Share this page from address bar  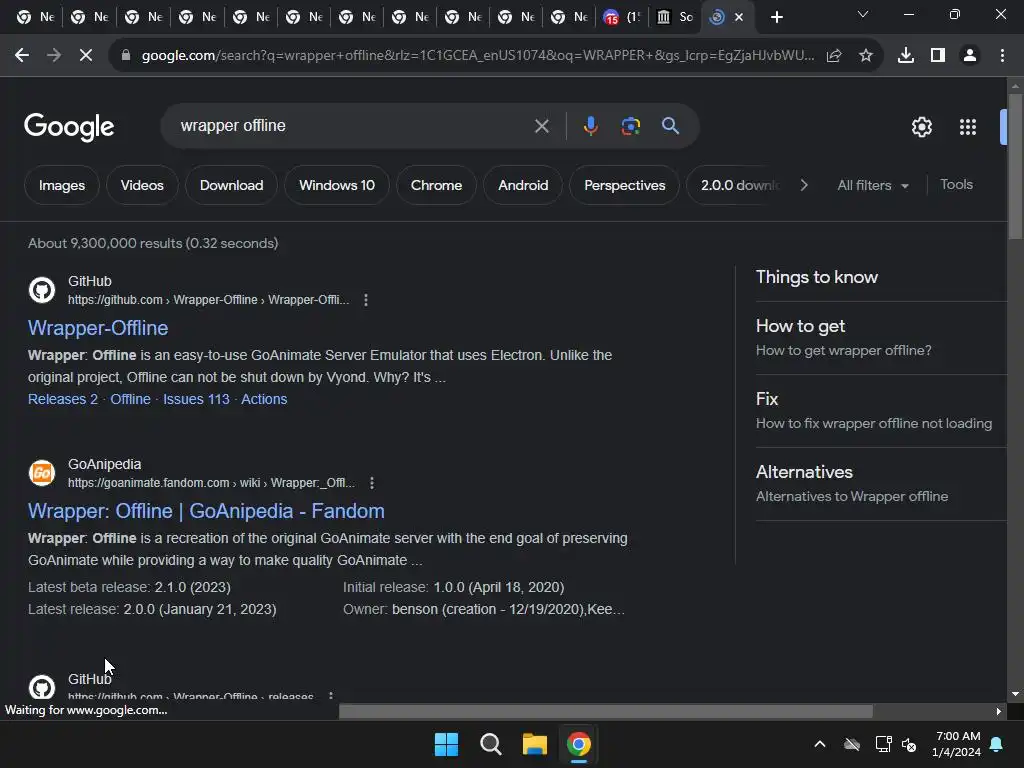click(833, 56)
